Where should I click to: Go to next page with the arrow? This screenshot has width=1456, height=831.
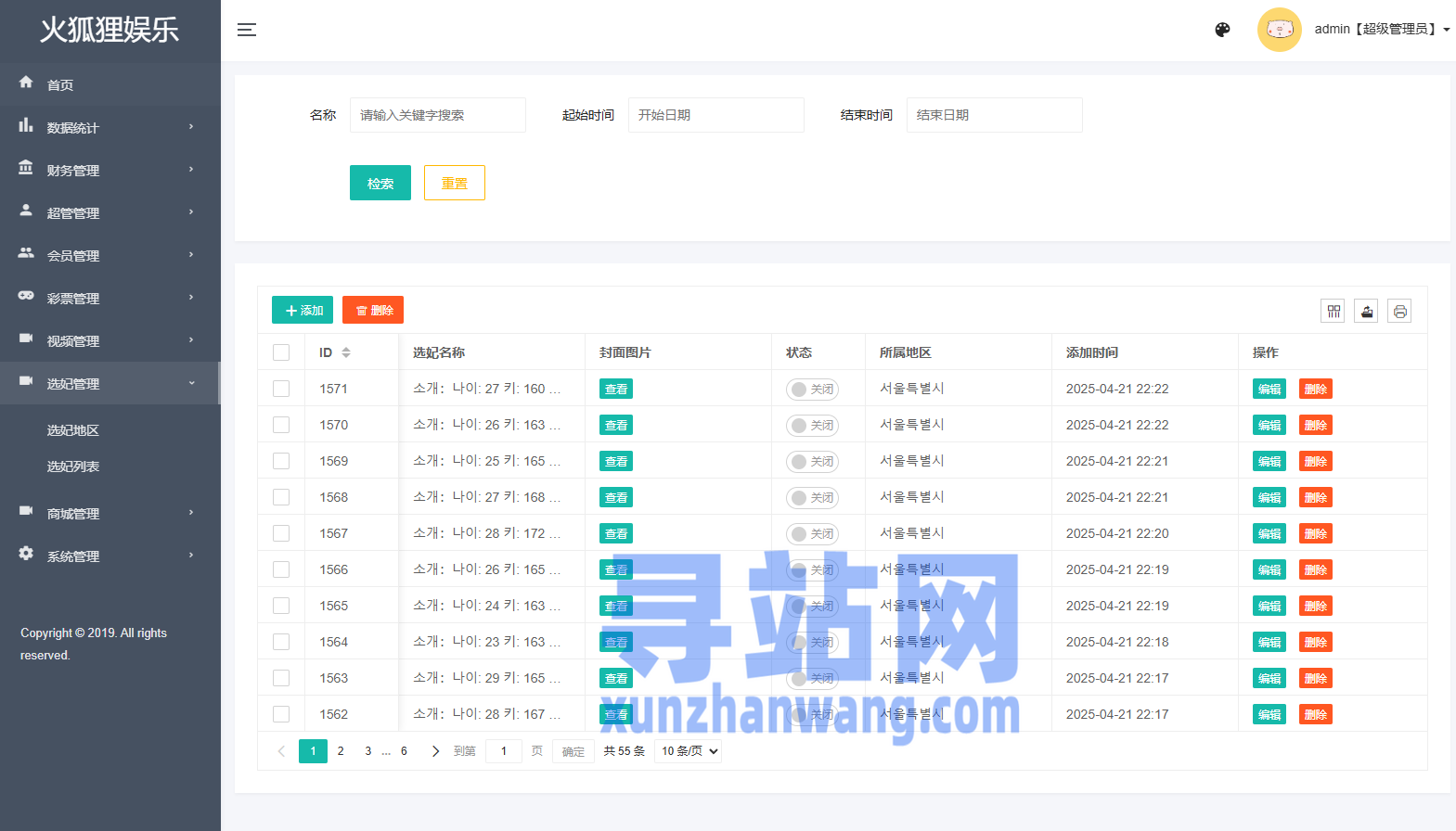[435, 751]
